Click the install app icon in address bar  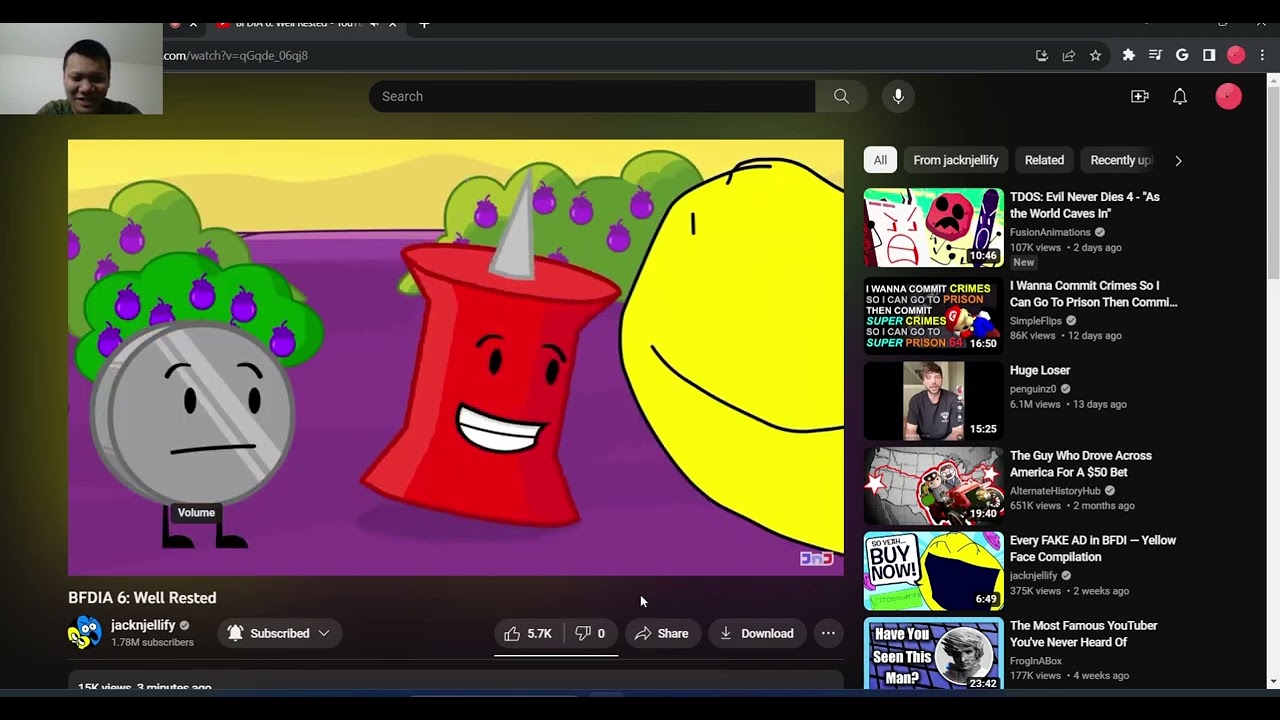pos(1041,56)
